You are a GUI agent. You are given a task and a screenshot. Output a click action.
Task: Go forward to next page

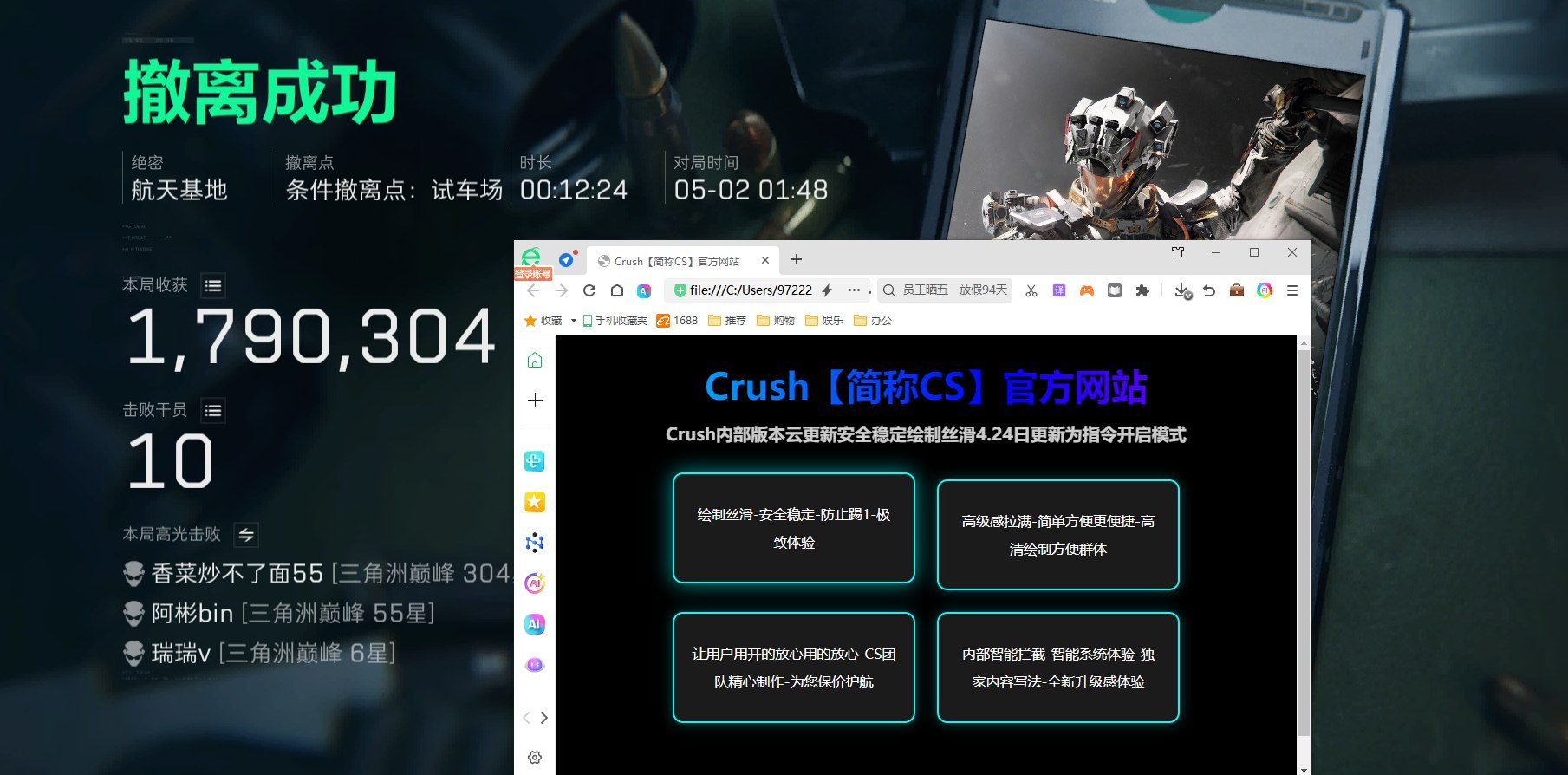562,290
